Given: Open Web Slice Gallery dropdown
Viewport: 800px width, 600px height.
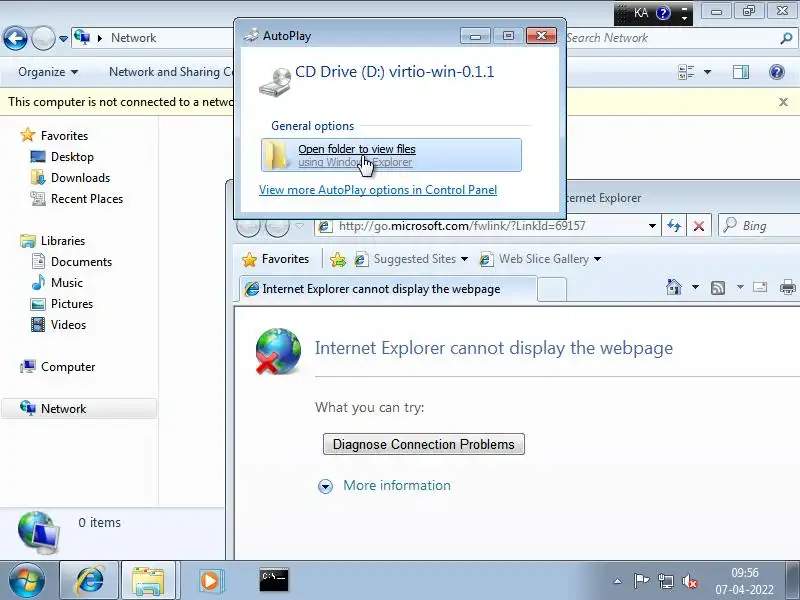Looking at the screenshot, I should pos(540,259).
